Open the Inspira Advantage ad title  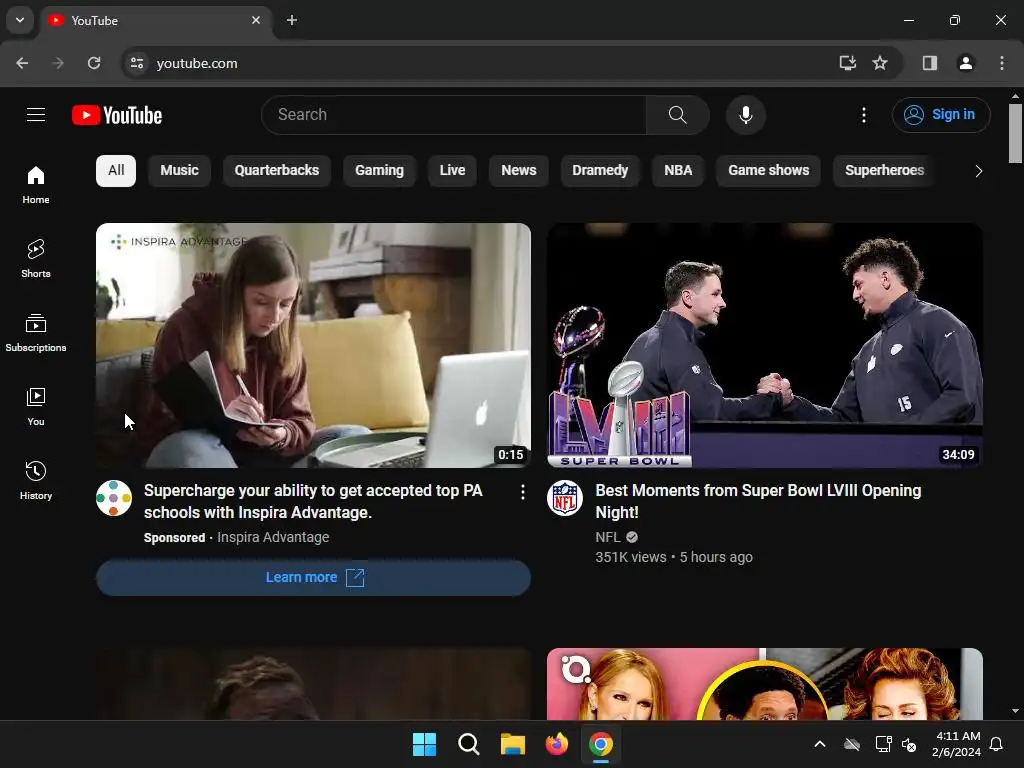tap(313, 502)
